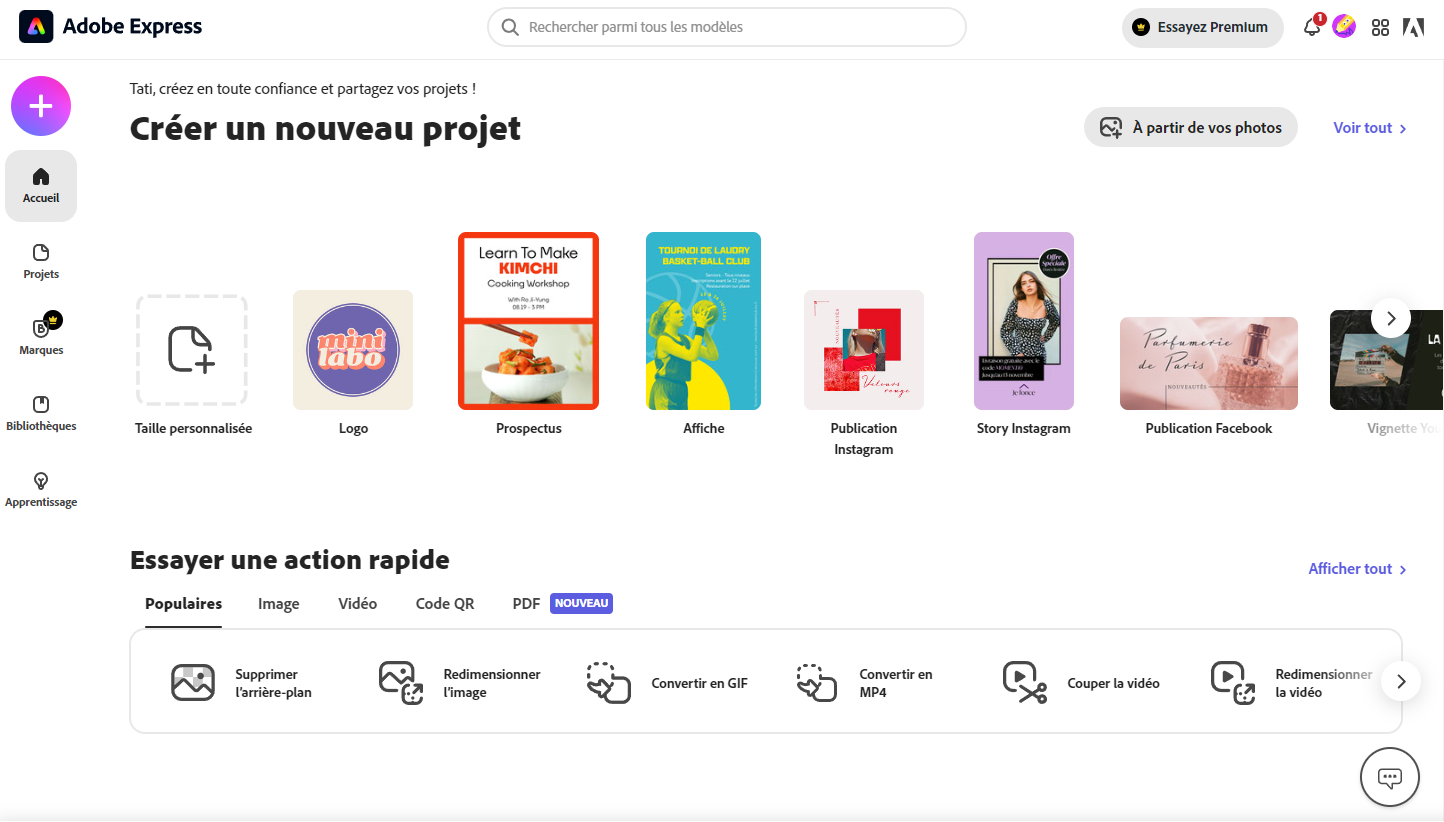This screenshot has height=822, width=1444.
Task: Switch to the Code QR tab
Action: coord(445,604)
